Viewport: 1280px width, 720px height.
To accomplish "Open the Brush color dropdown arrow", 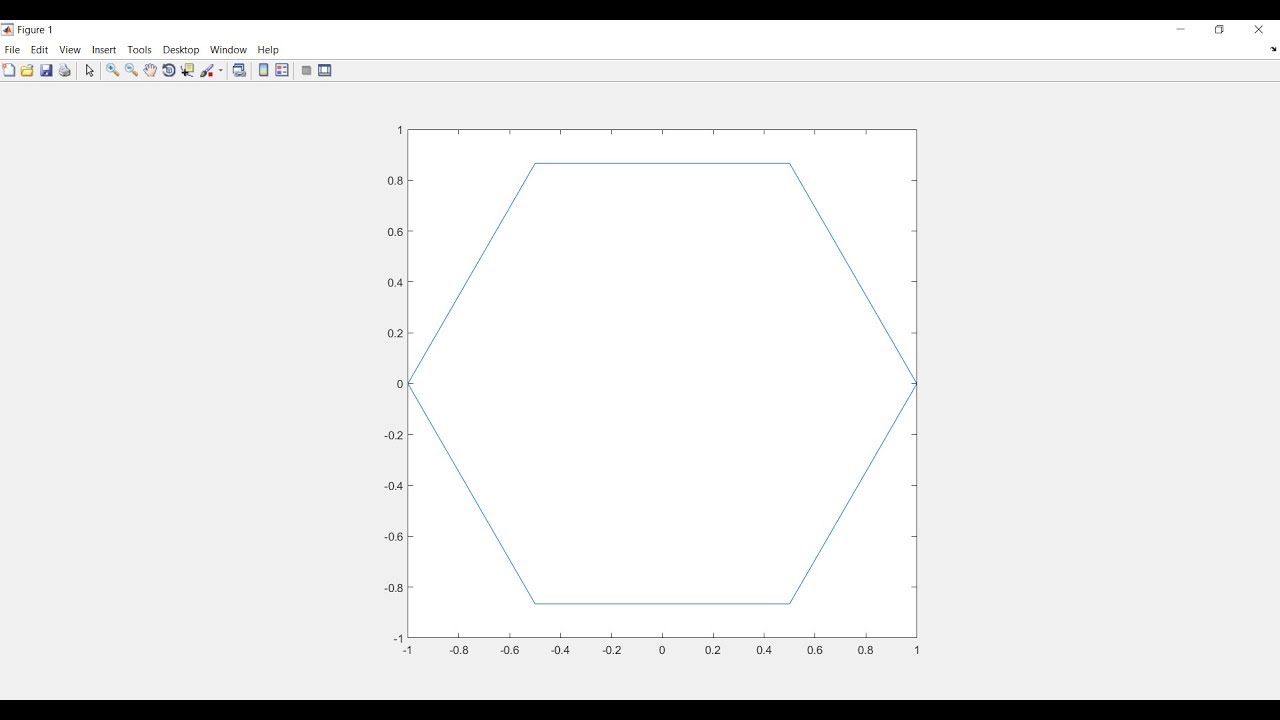I will [x=221, y=71].
